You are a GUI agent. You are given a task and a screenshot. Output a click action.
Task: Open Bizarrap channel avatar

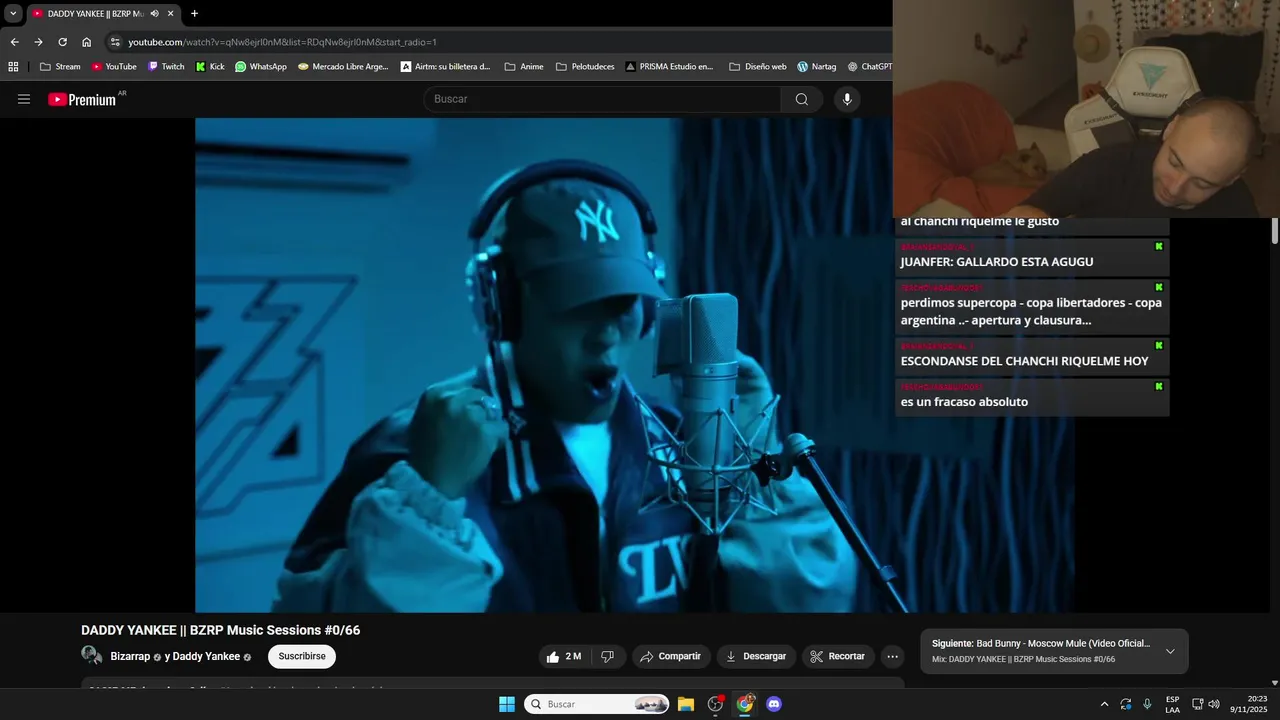tap(92, 656)
